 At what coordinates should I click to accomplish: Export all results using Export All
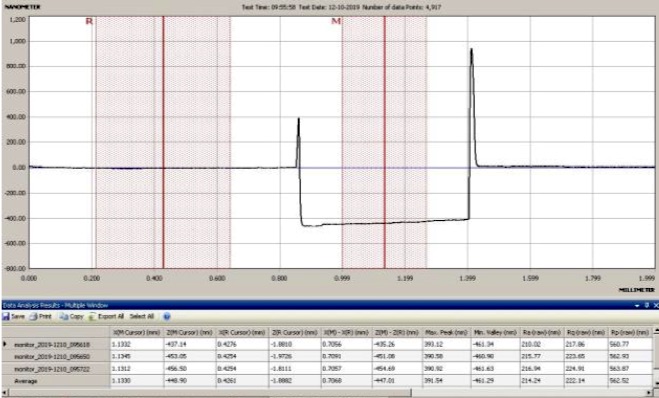(106, 316)
